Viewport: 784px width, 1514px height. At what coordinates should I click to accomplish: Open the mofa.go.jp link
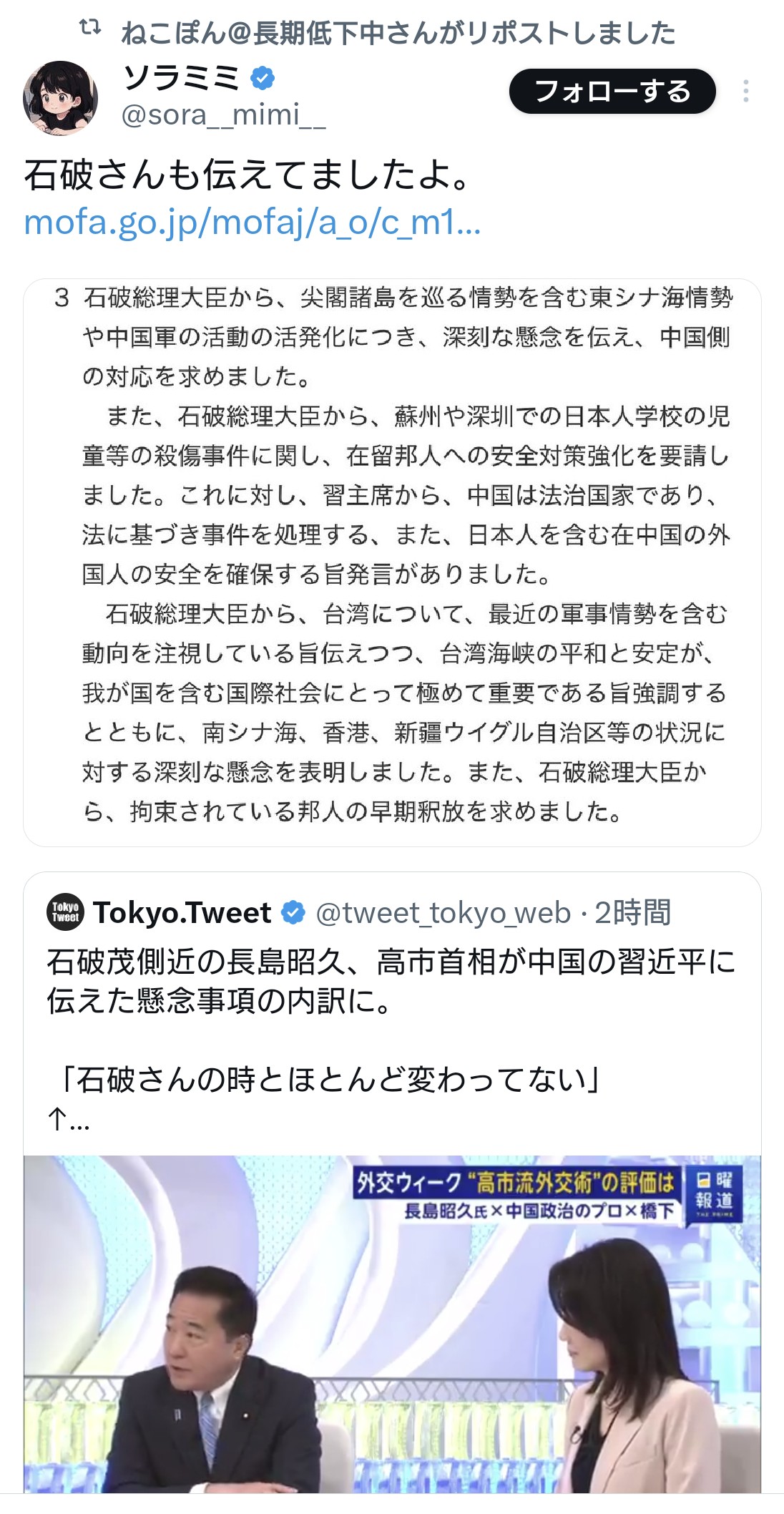coord(252,223)
